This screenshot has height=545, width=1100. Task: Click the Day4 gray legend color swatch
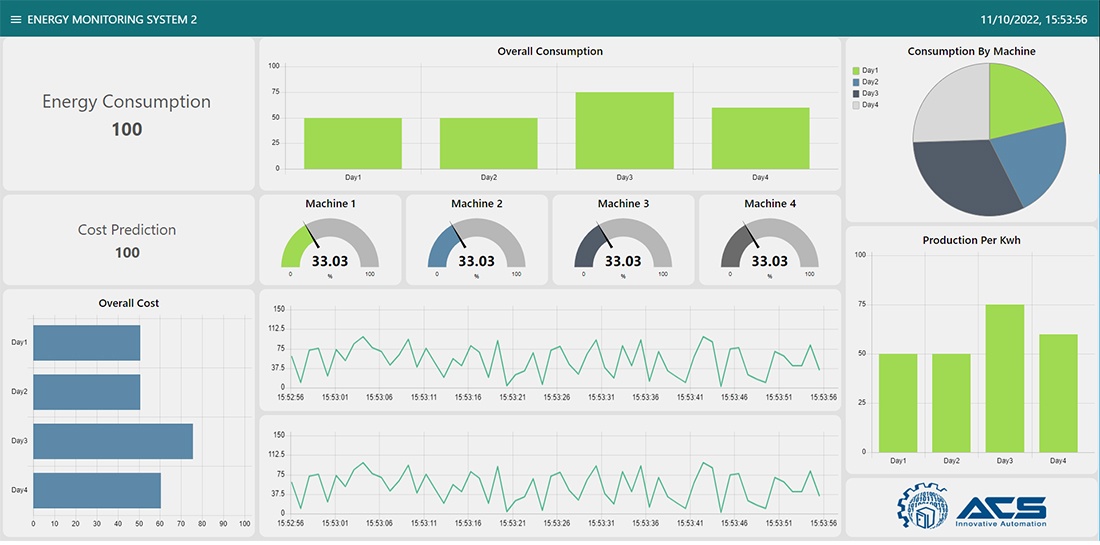pos(856,105)
